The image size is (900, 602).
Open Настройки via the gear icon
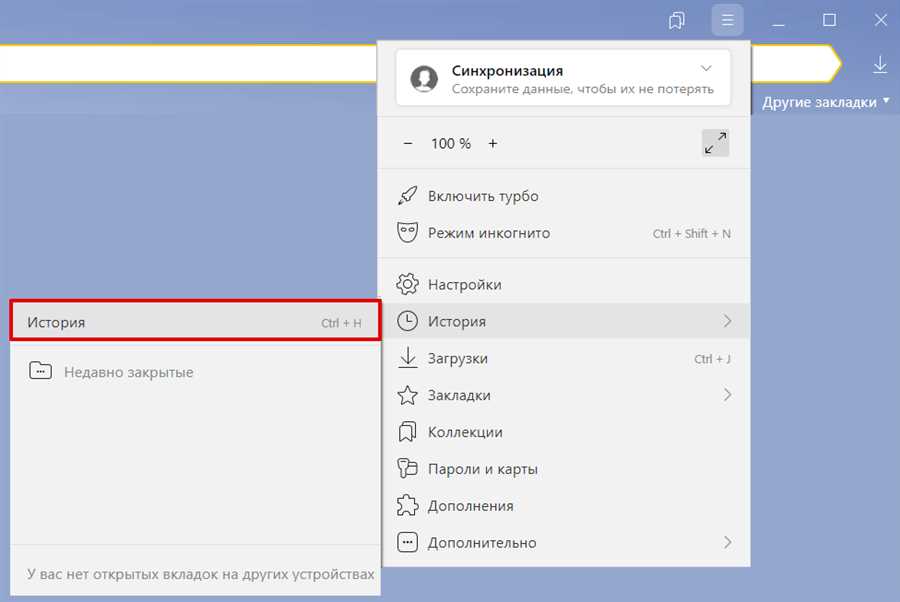408,284
